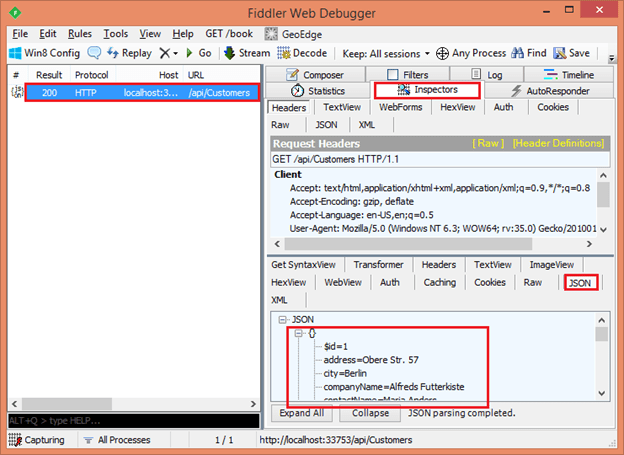
Task: Click the Accept-Encoding: gzip, deflate header line
Action: point(352,201)
